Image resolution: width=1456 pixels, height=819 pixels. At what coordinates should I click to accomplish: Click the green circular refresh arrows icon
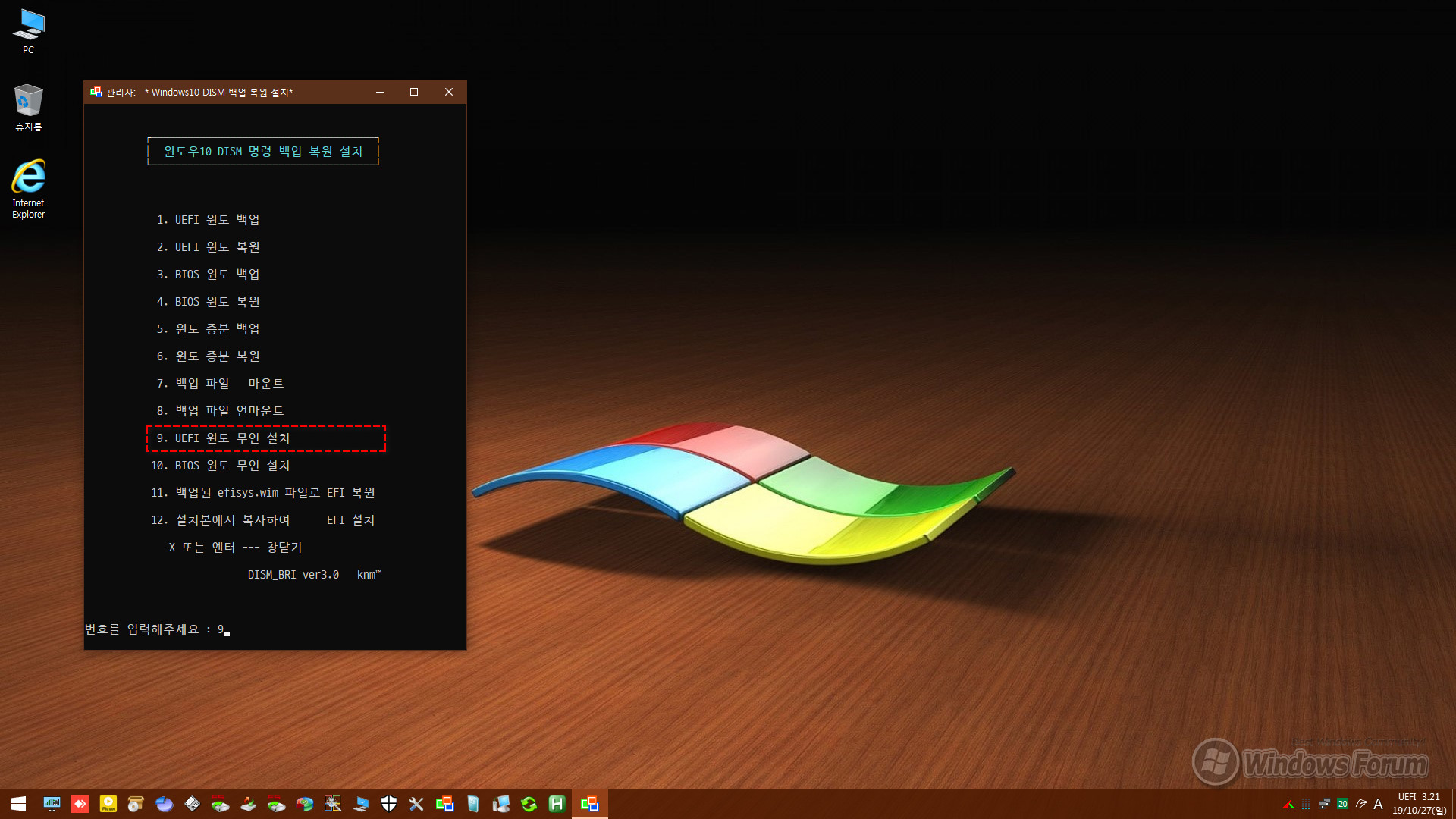[529, 804]
